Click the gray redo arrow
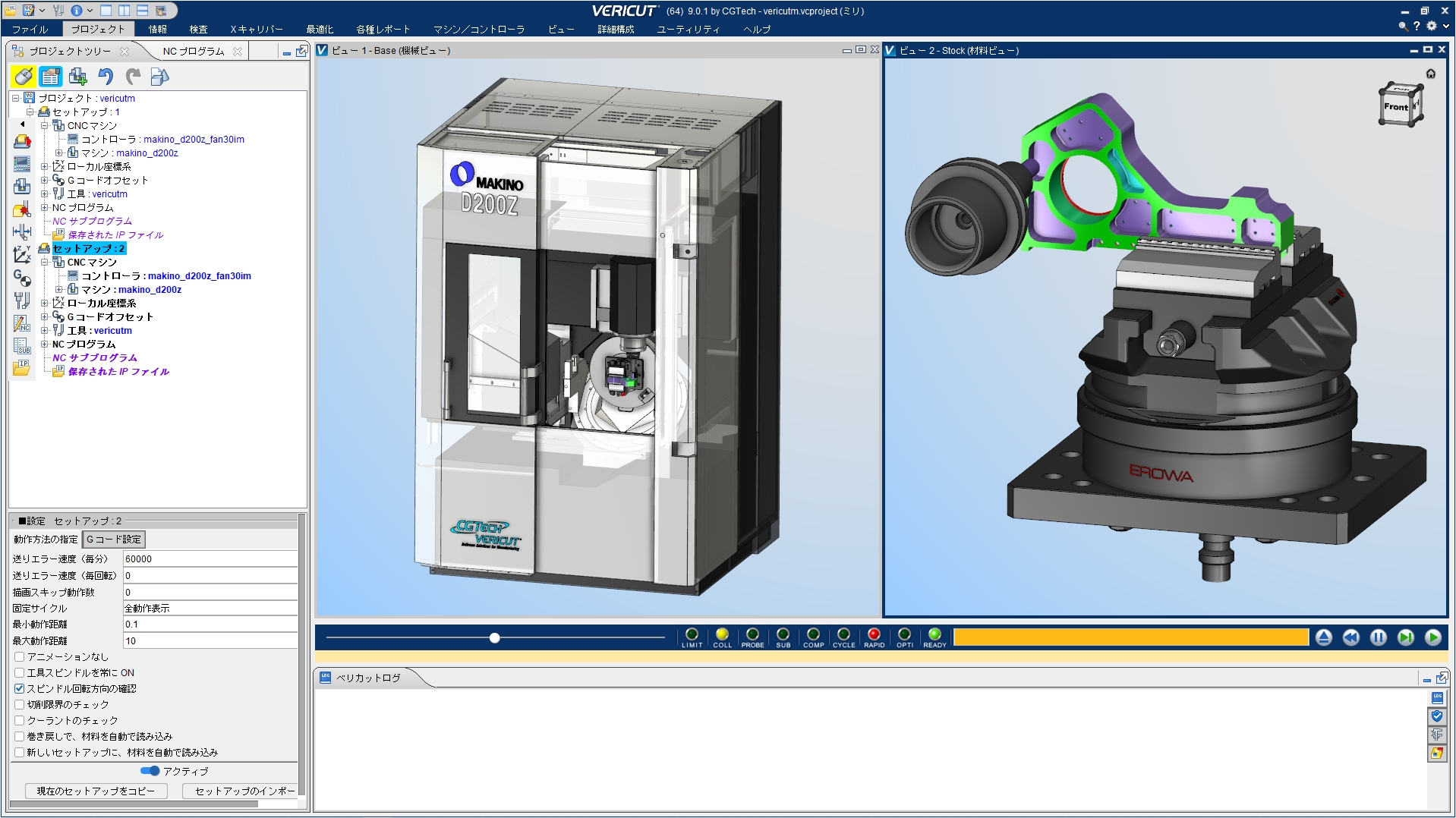This screenshot has height=818, width=1456. (133, 77)
